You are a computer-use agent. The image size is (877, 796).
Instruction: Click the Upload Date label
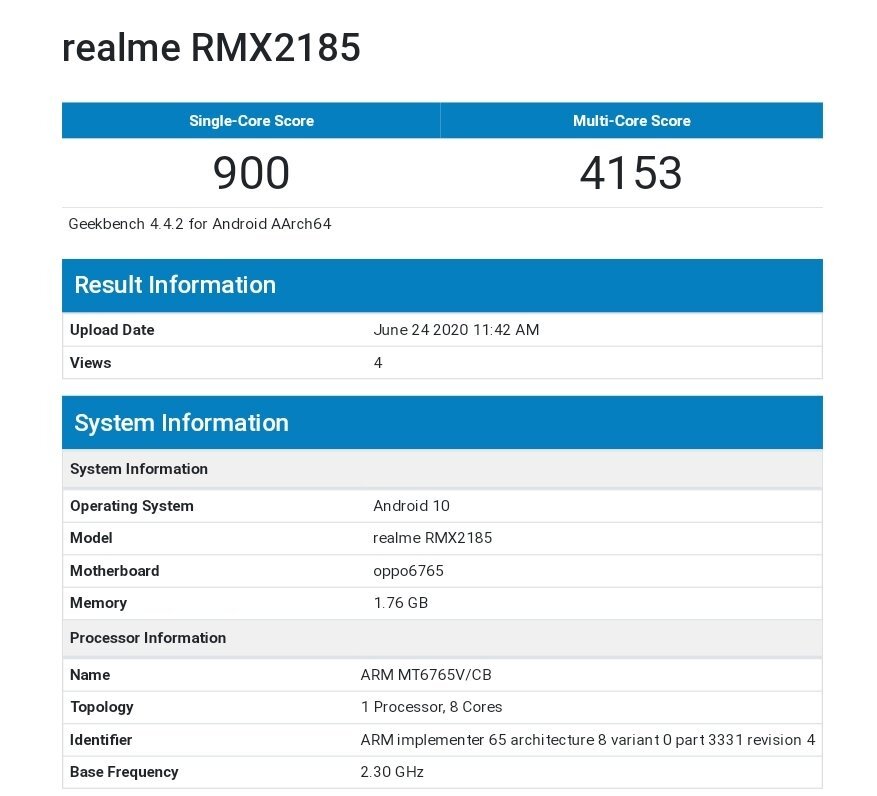112,329
